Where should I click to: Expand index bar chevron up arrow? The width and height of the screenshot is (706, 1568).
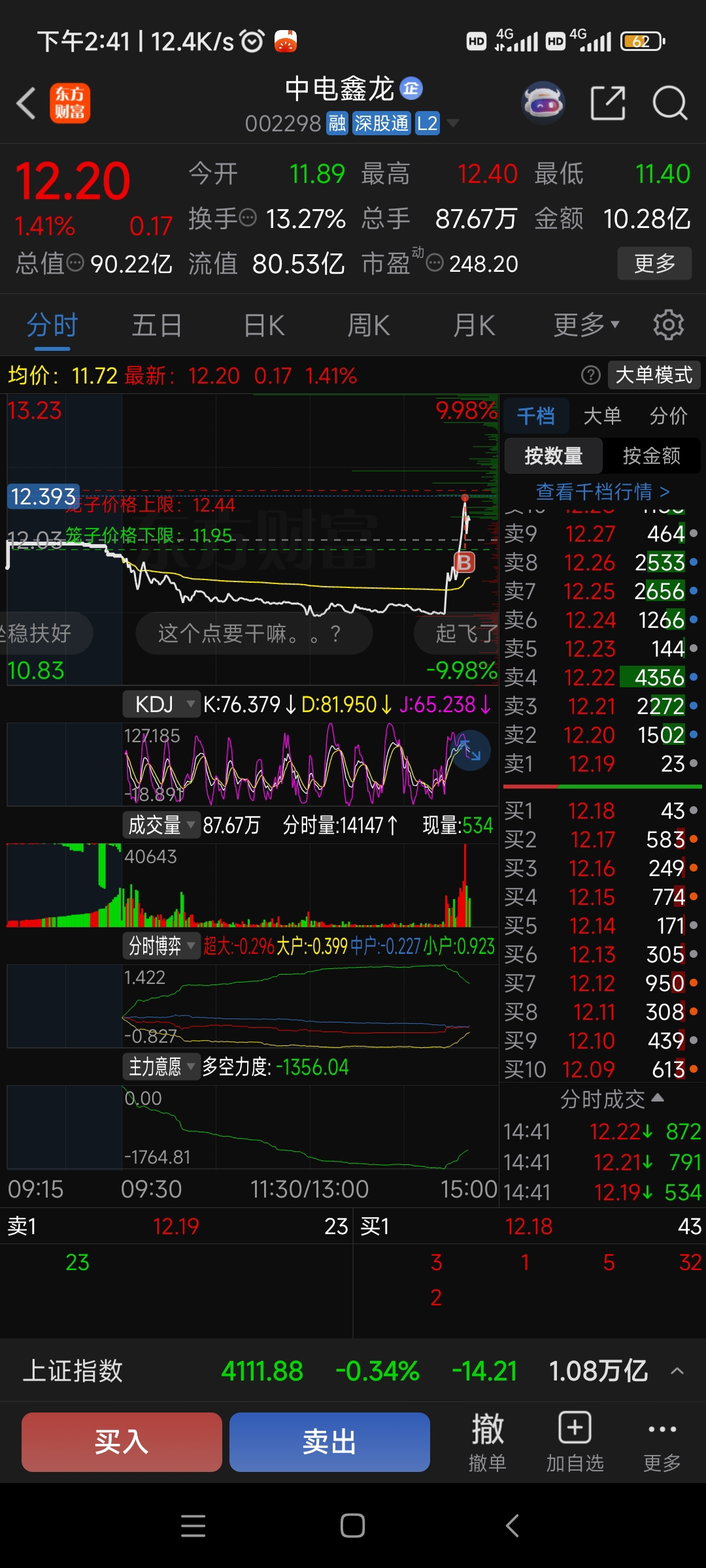click(677, 1371)
